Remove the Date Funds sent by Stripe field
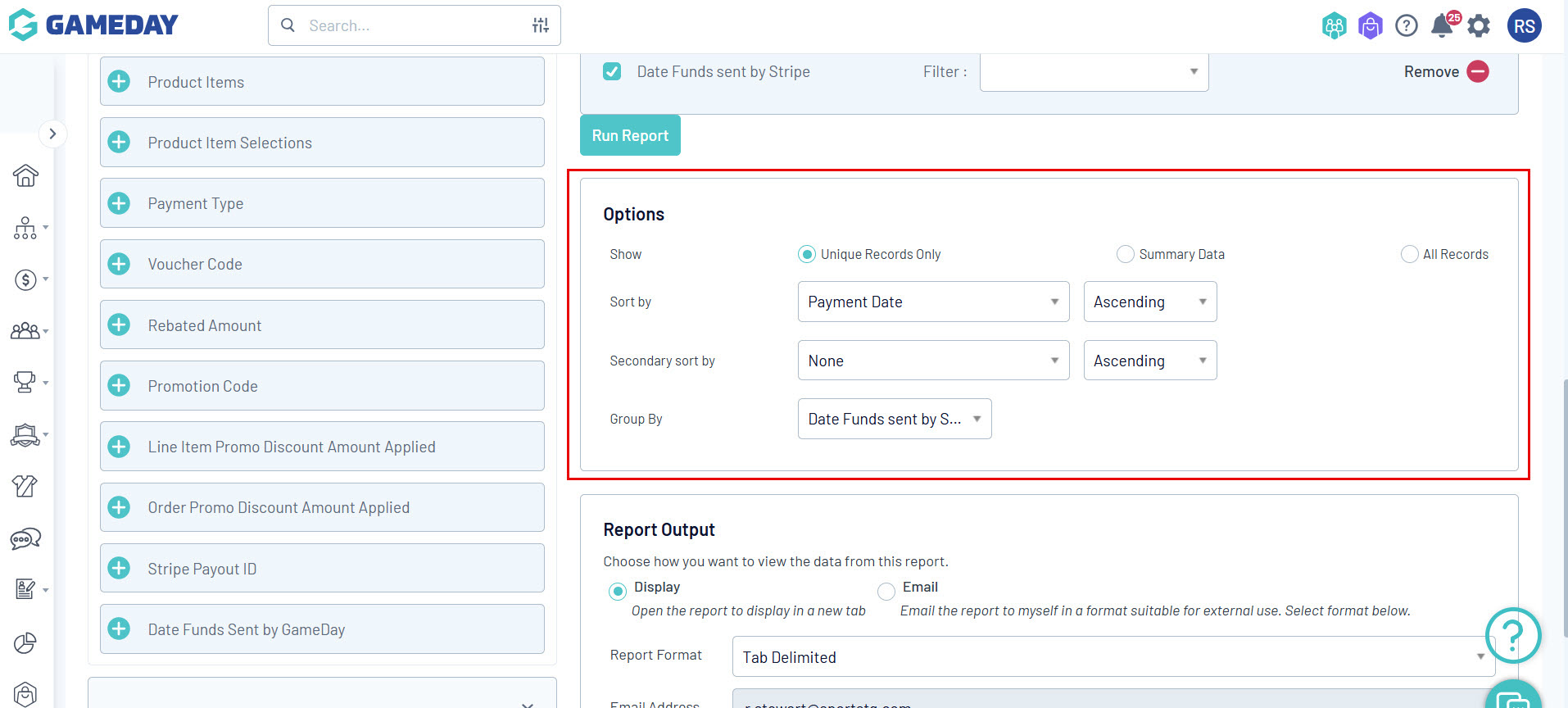The image size is (1568, 708). click(x=1447, y=71)
